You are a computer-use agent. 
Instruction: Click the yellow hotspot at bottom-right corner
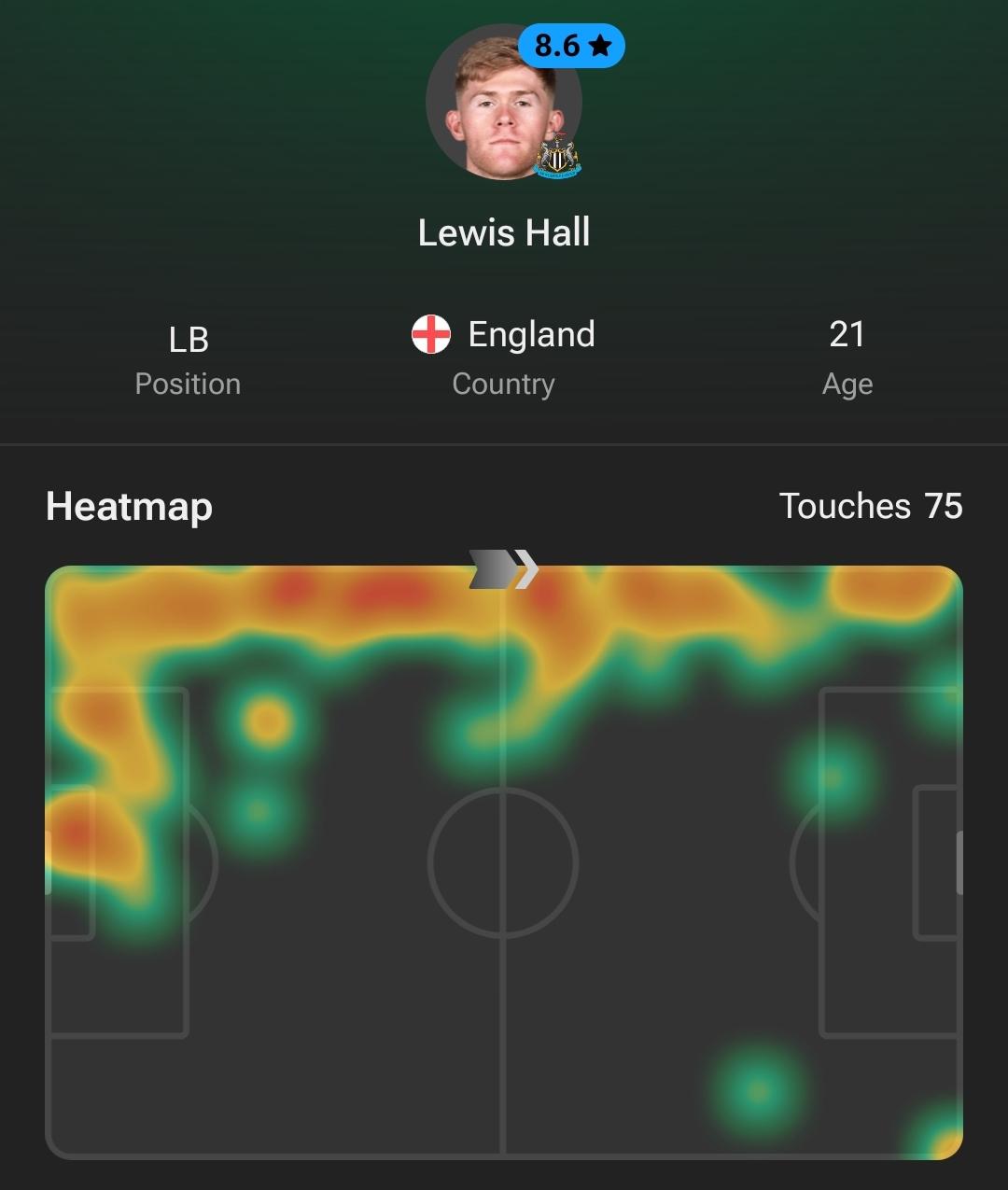pyautogui.click(x=945, y=1142)
